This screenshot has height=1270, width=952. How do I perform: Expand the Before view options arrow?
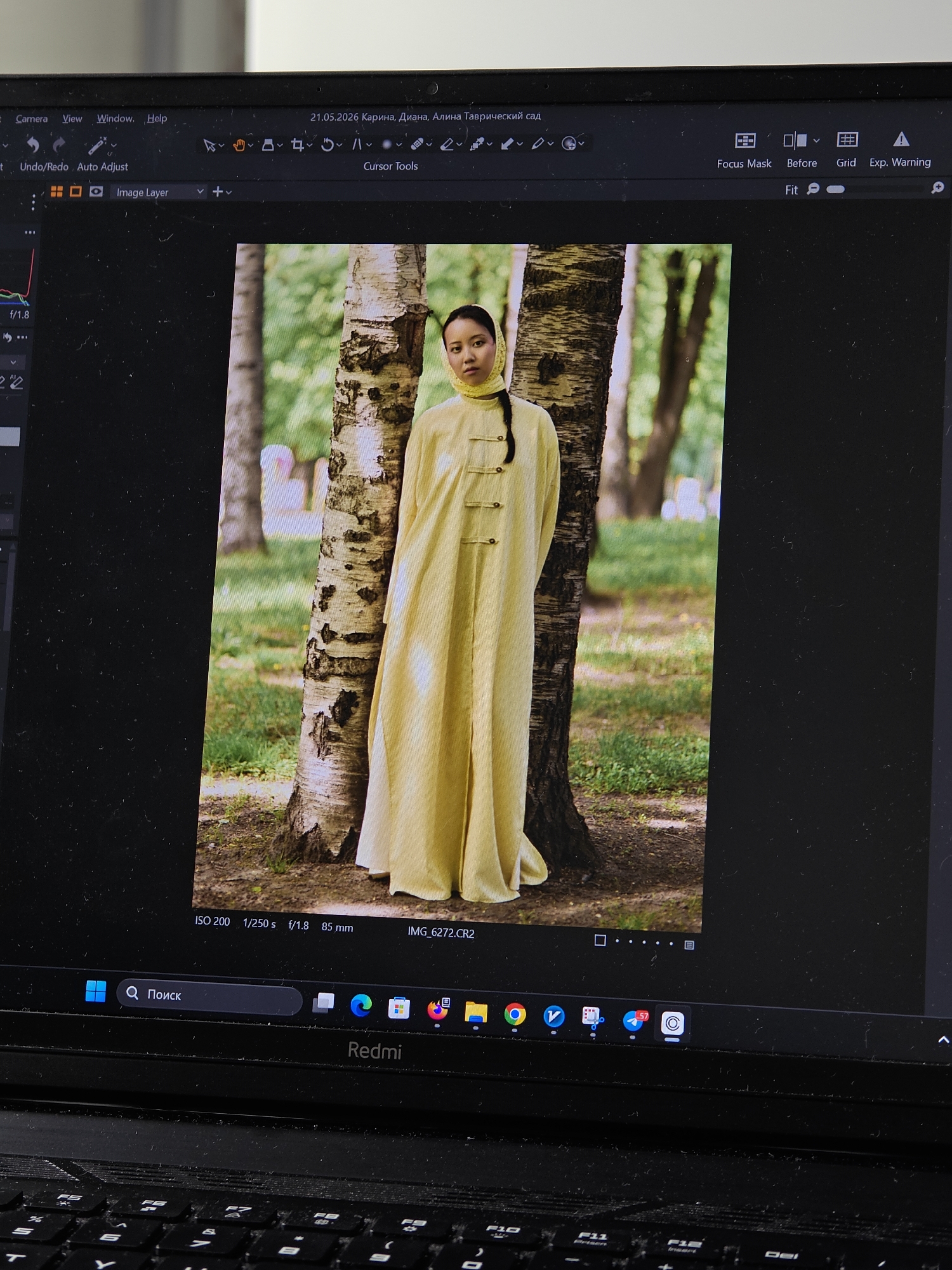coord(816,140)
